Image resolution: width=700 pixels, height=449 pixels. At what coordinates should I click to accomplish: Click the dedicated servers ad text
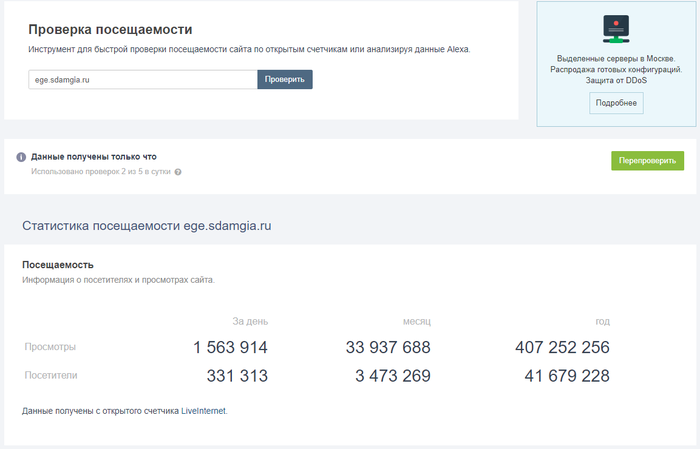[x=616, y=70]
